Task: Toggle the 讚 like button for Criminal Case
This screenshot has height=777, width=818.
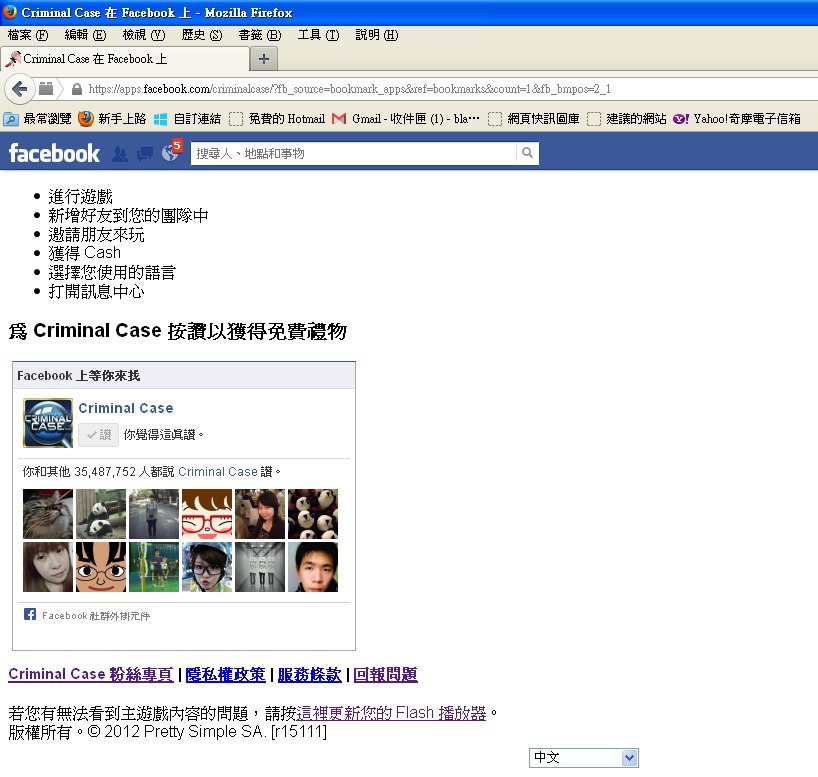Action: [98, 435]
